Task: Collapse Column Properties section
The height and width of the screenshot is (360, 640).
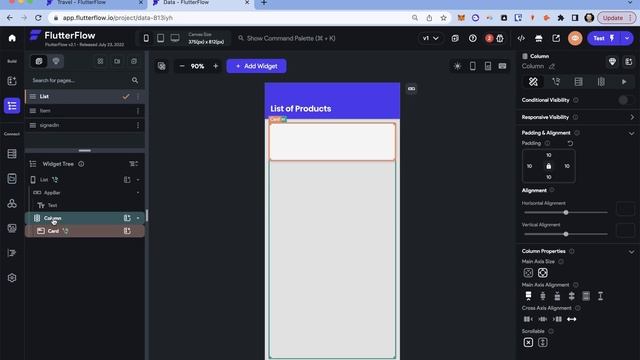Action: (x=632, y=252)
